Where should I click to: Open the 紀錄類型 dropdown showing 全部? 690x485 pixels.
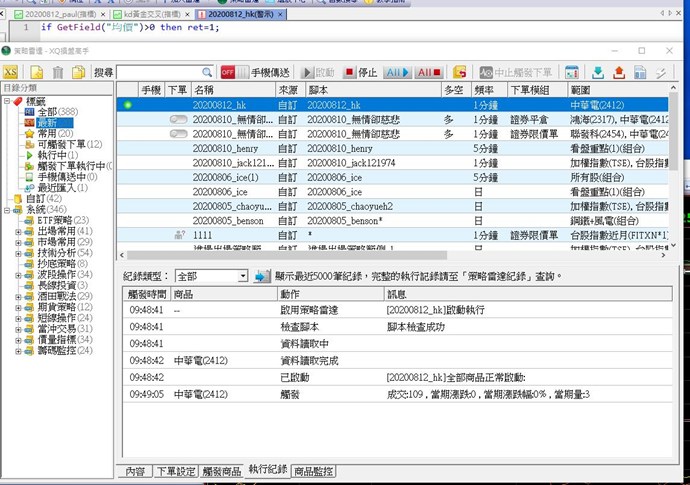click(x=210, y=276)
